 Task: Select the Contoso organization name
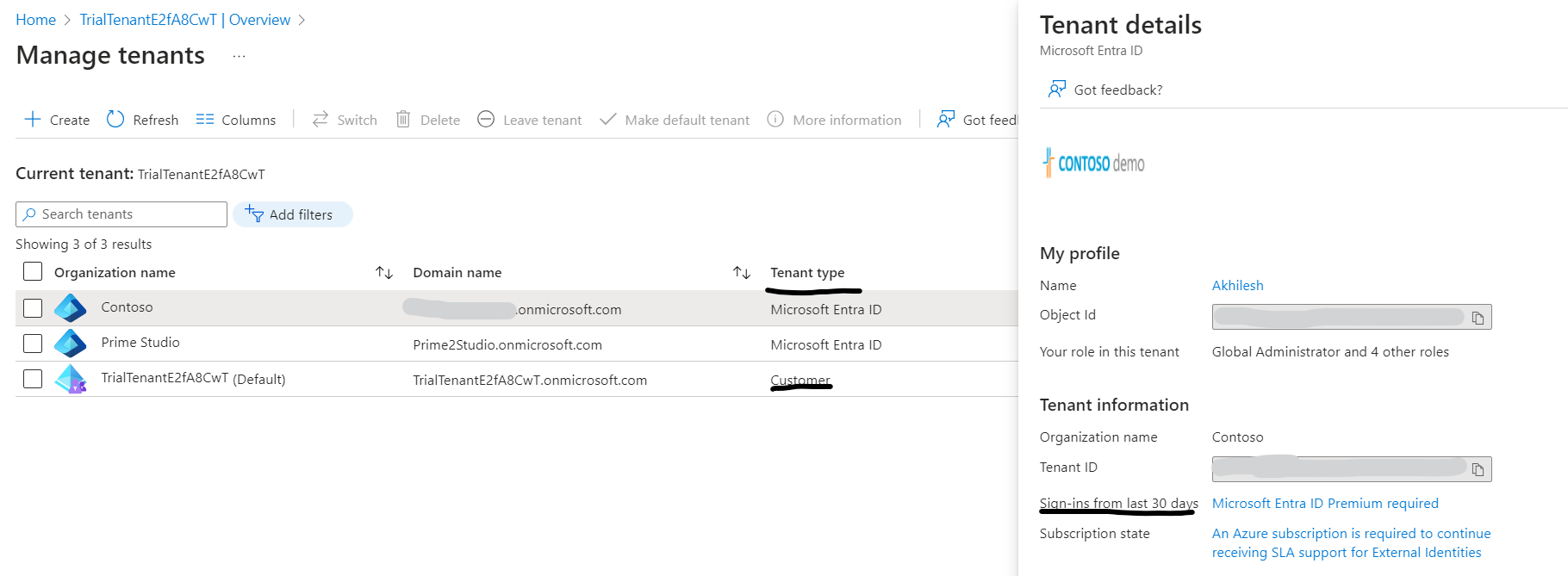[127, 307]
